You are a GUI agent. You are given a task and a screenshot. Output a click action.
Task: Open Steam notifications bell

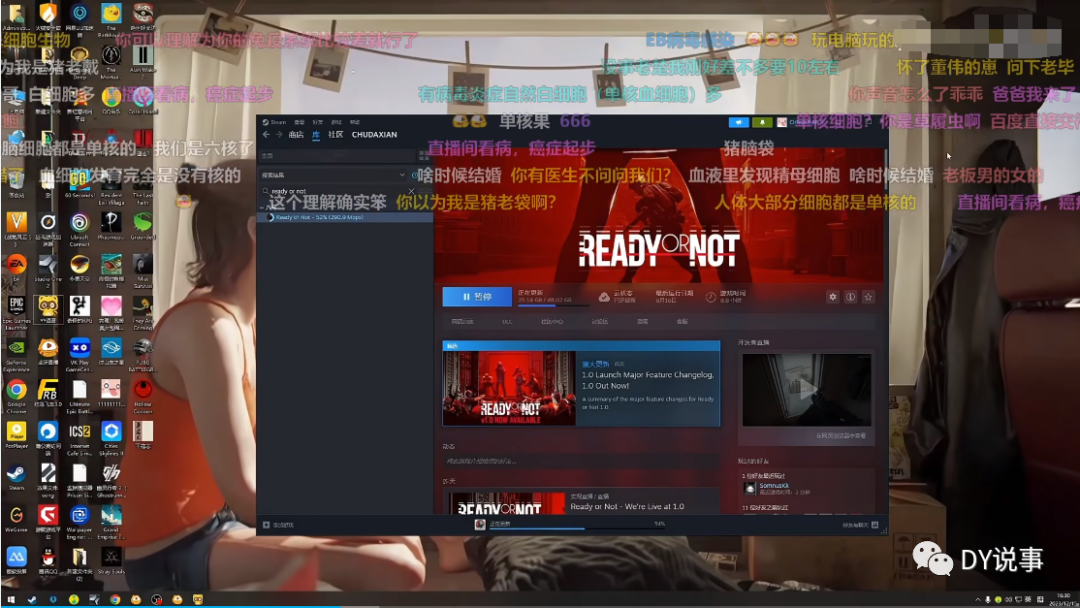click(762, 122)
